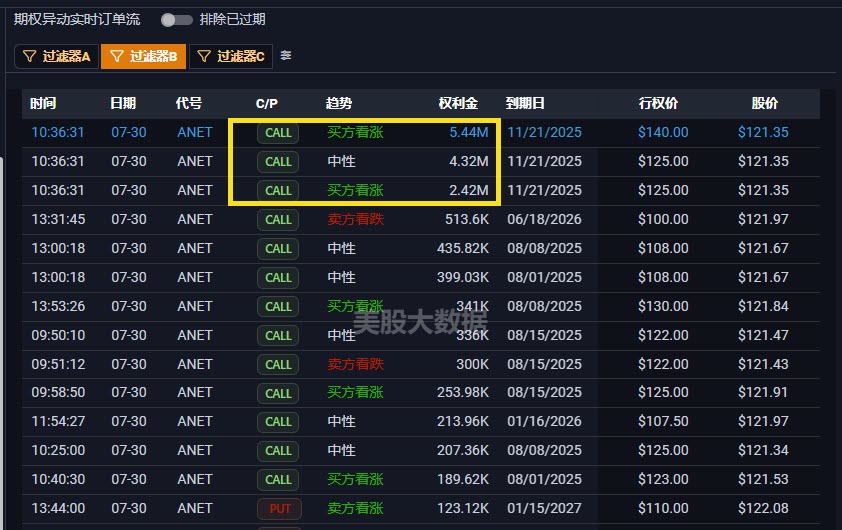Open ANET ticker link in the first row

point(195,133)
